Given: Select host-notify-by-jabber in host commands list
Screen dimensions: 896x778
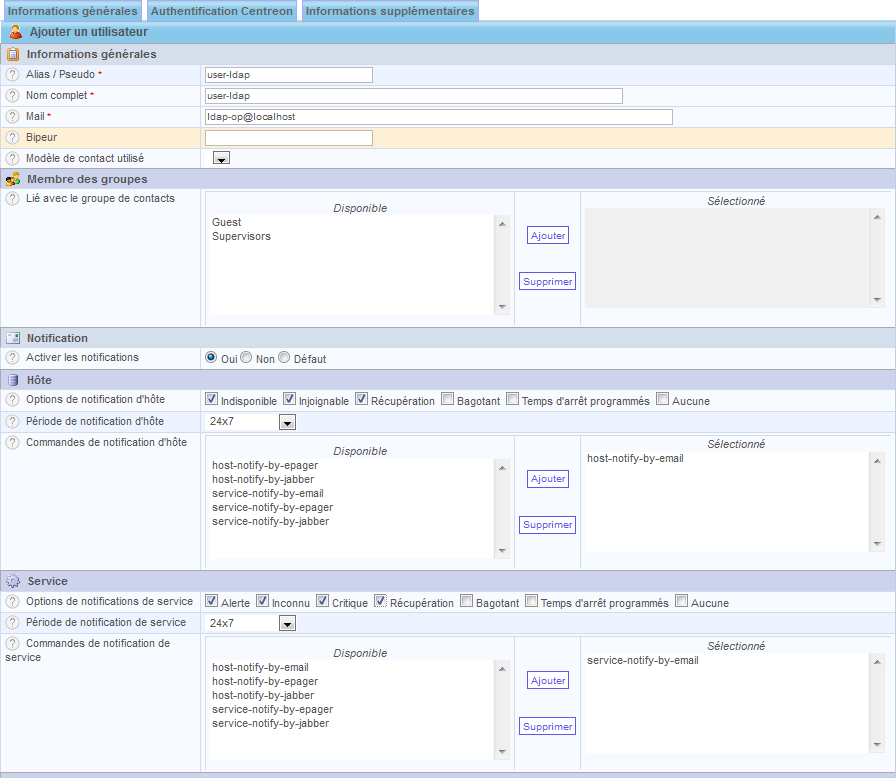Looking at the screenshot, I should click(263, 479).
